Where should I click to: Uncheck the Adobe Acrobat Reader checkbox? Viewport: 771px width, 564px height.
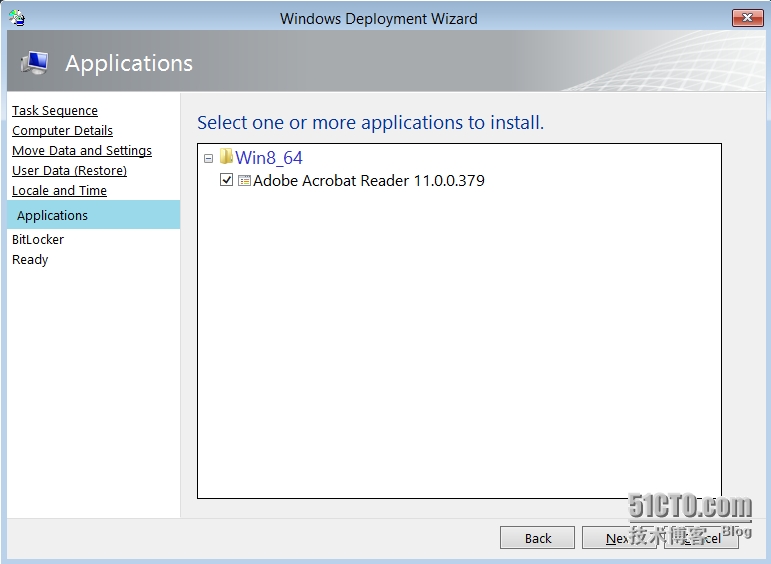click(x=226, y=180)
